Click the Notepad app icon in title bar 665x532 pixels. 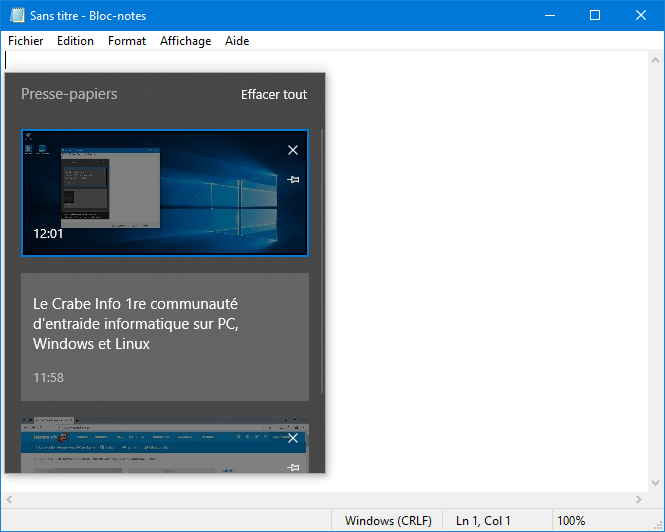17,15
